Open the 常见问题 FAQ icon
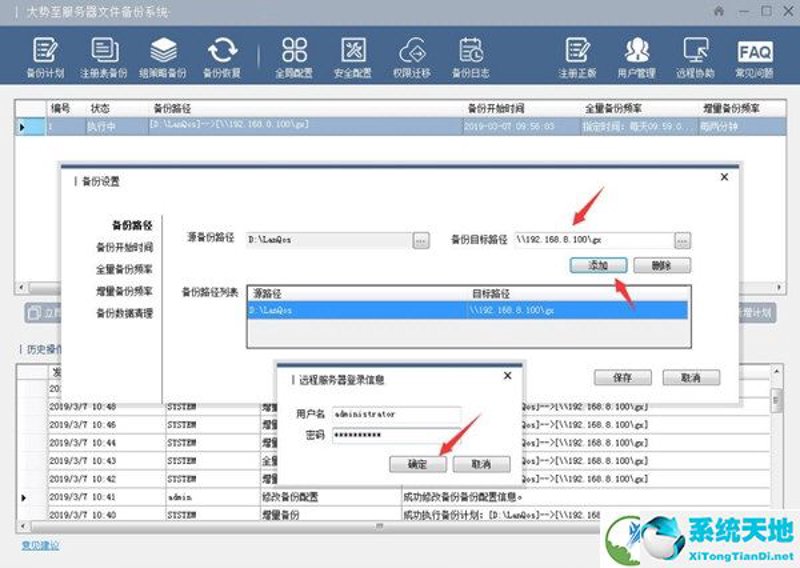 tap(755, 58)
